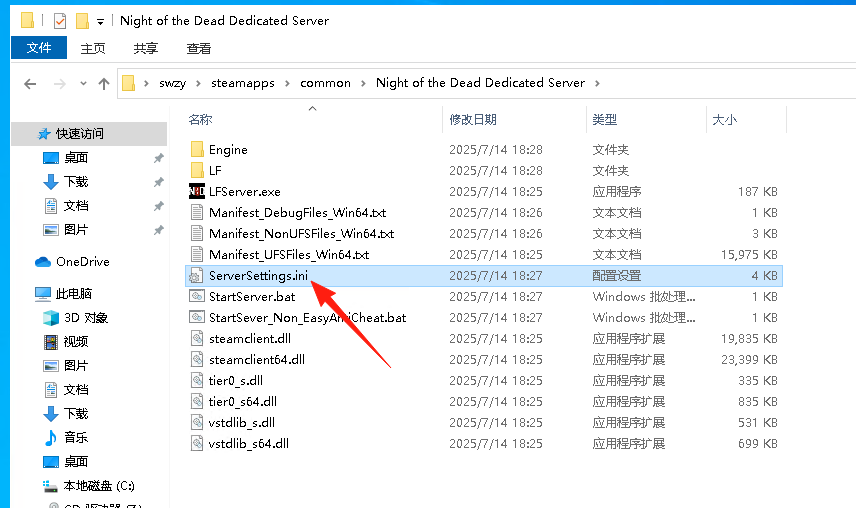Click steamapps in the address path

243,83
